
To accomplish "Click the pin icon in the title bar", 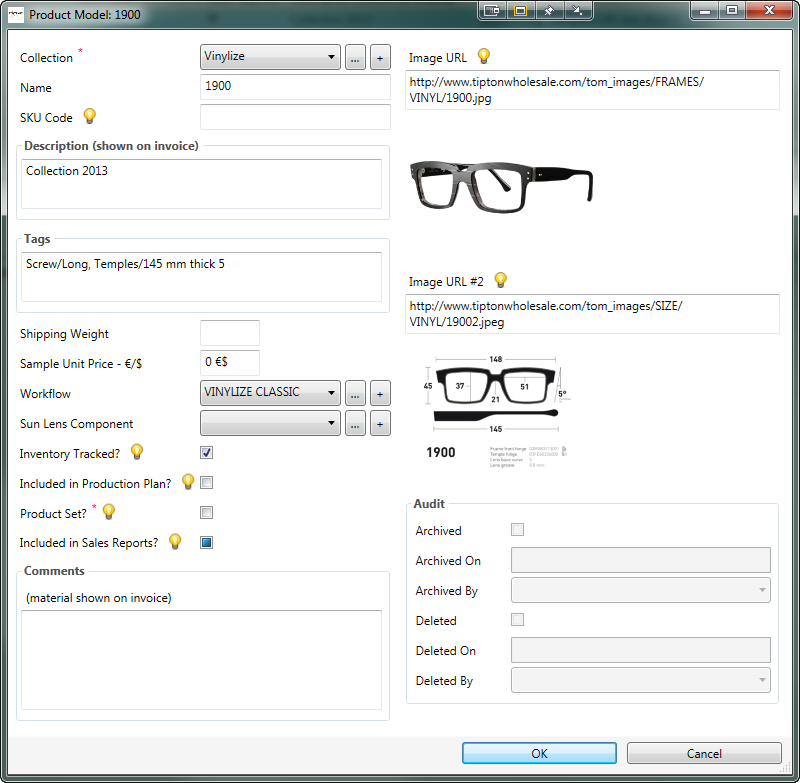I will tap(549, 11).
